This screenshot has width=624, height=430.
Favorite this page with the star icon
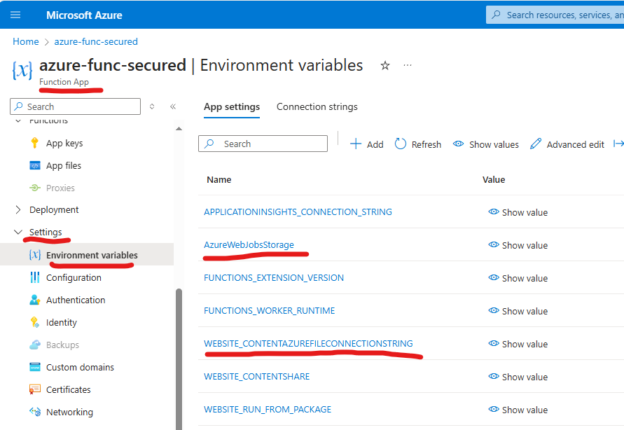click(x=385, y=65)
